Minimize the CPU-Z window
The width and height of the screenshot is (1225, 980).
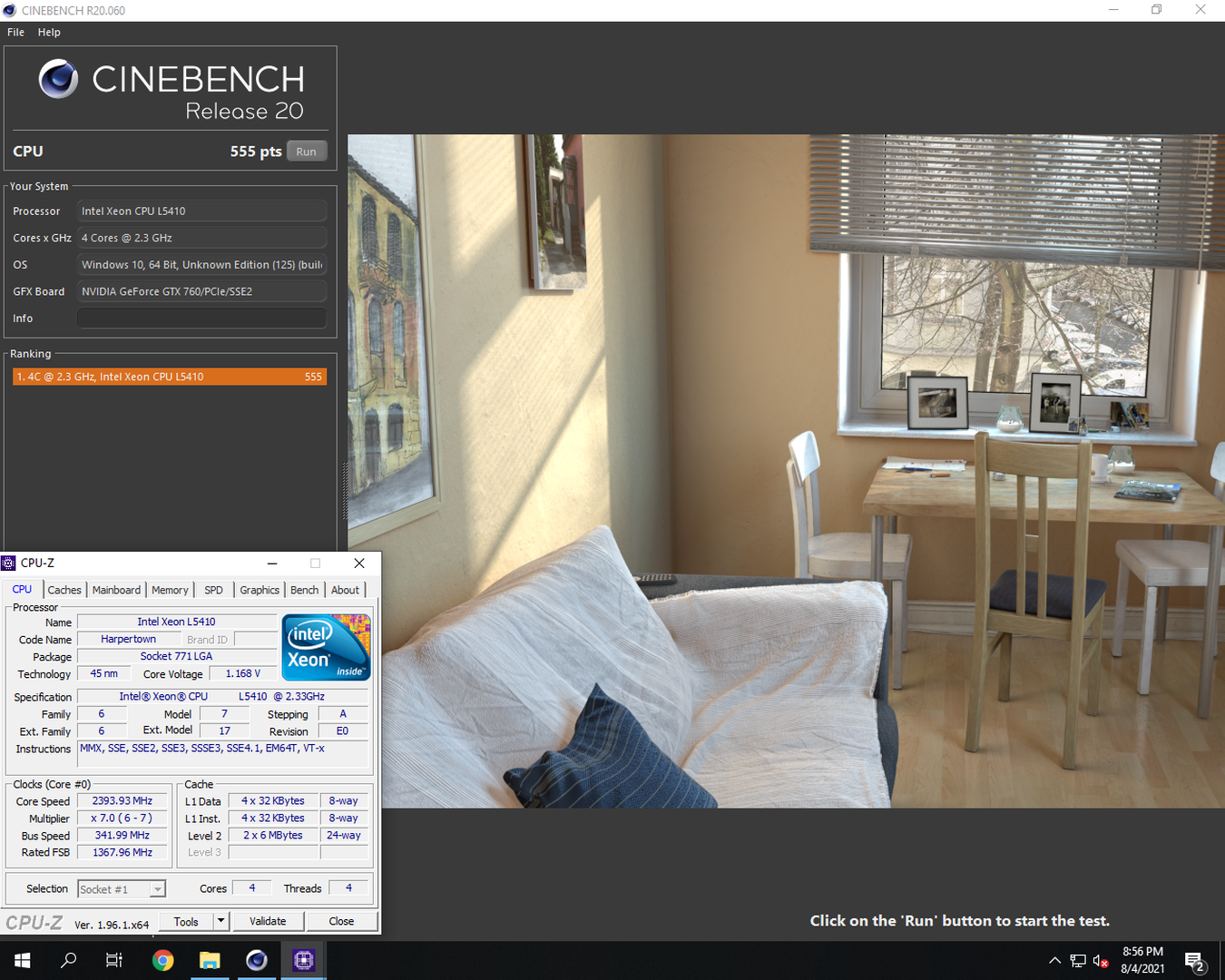[272, 563]
